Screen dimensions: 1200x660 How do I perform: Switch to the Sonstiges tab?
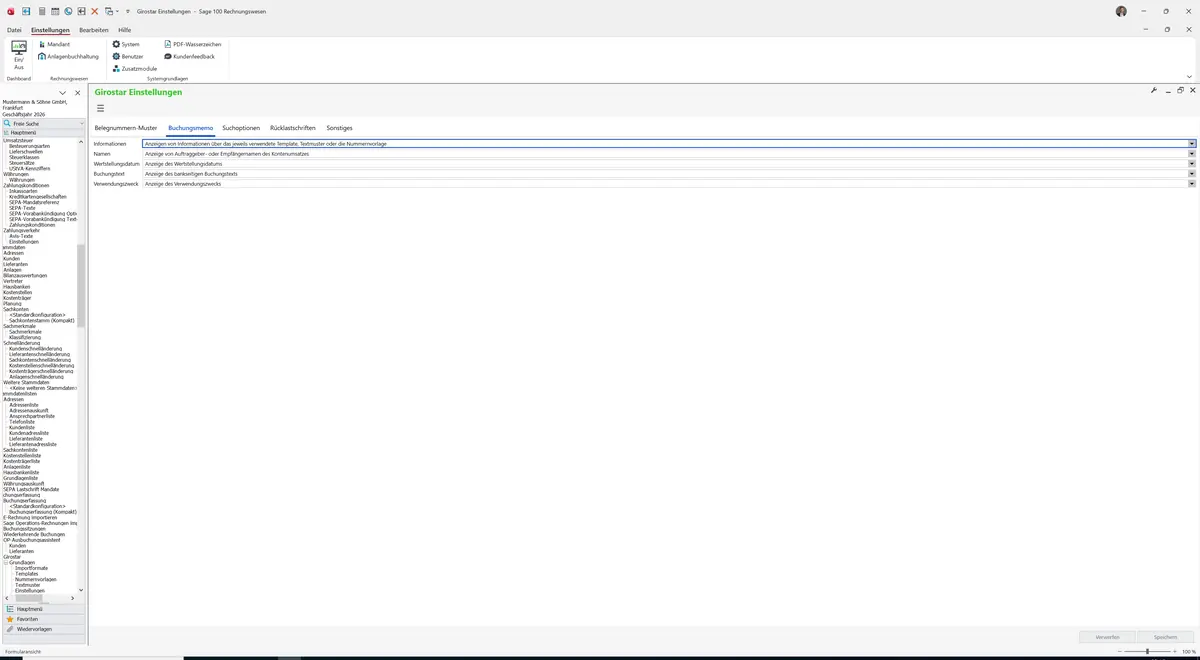339,128
